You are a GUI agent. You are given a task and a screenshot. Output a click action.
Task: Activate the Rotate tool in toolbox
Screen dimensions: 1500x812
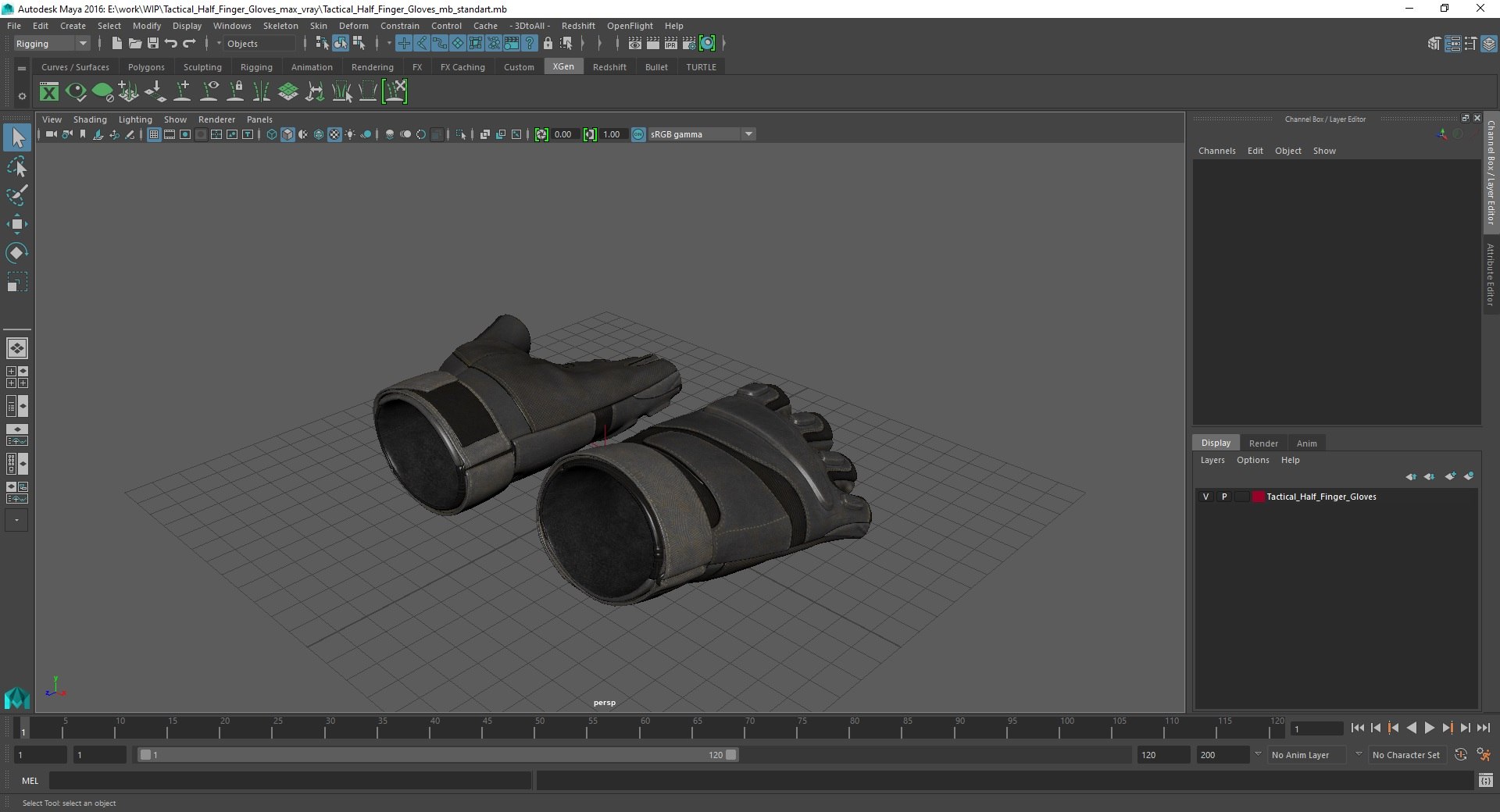pos(17,253)
